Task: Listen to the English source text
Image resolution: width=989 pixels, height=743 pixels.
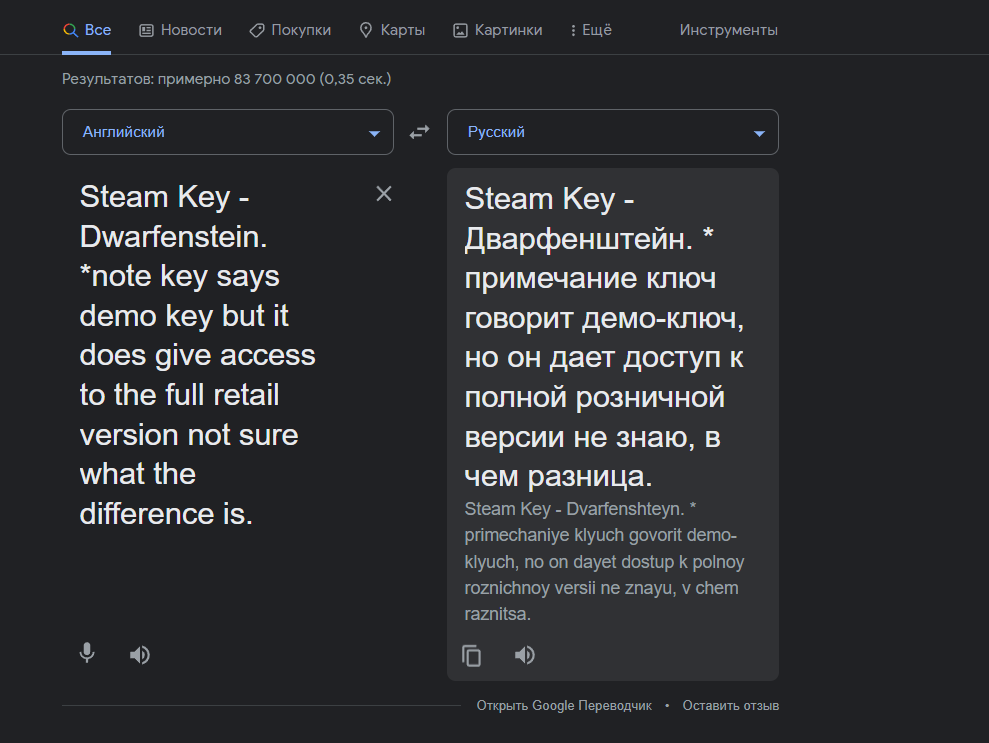Action: 139,655
